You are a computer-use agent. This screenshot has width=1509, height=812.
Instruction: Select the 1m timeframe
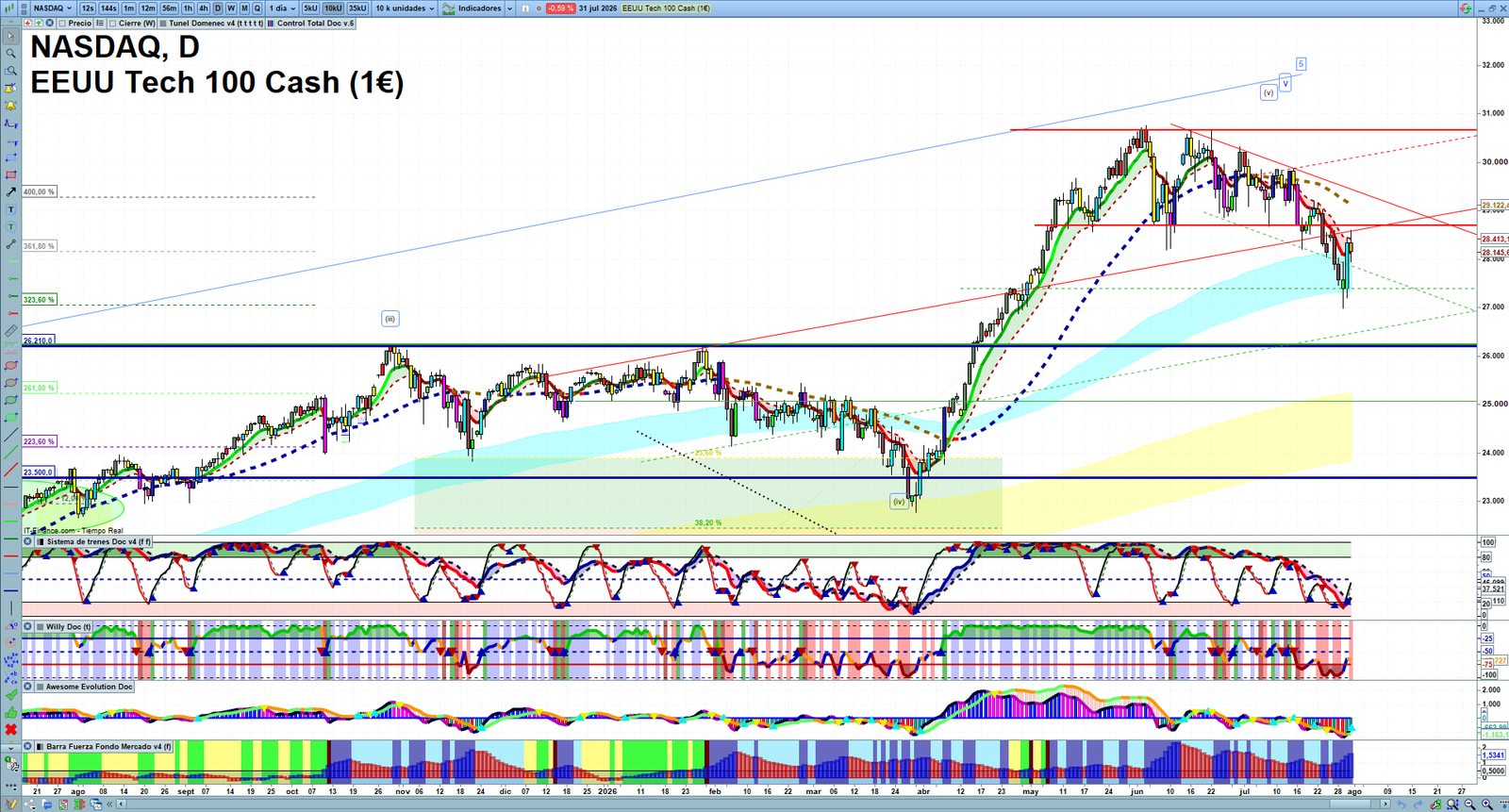click(x=128, y=8)
